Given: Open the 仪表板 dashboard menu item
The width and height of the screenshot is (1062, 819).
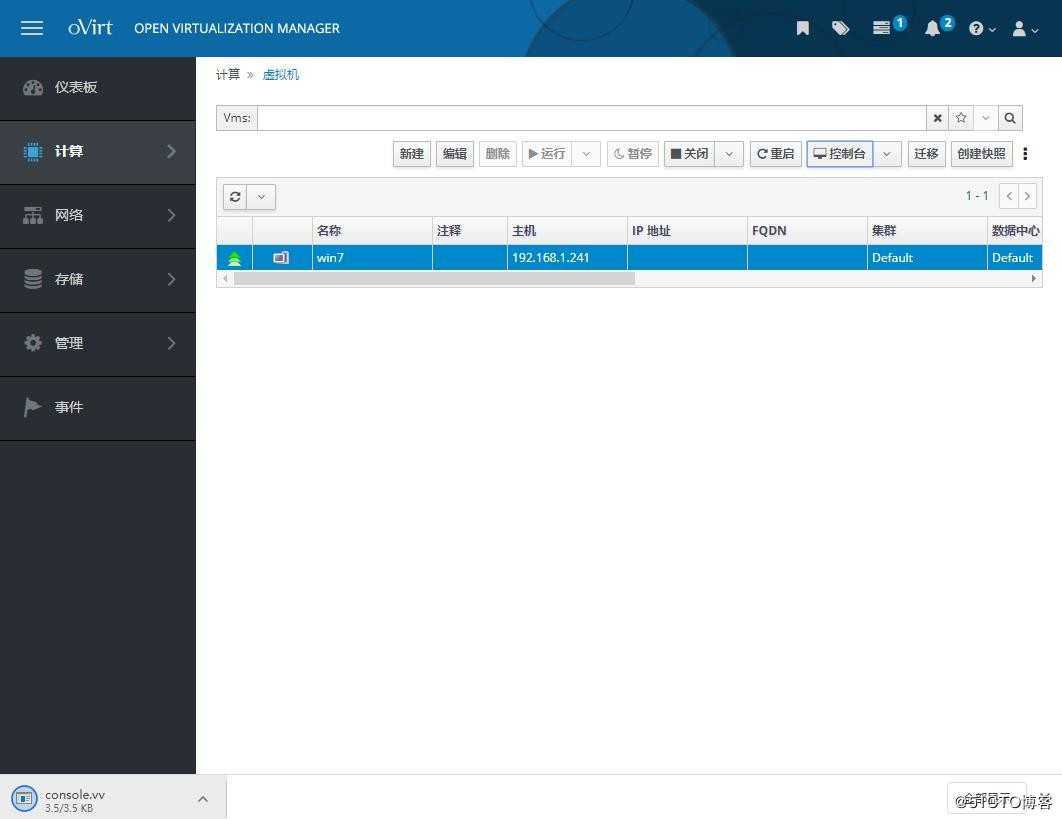Looking at the screenshot, I should pyautogui.click(x=98, y=87).
